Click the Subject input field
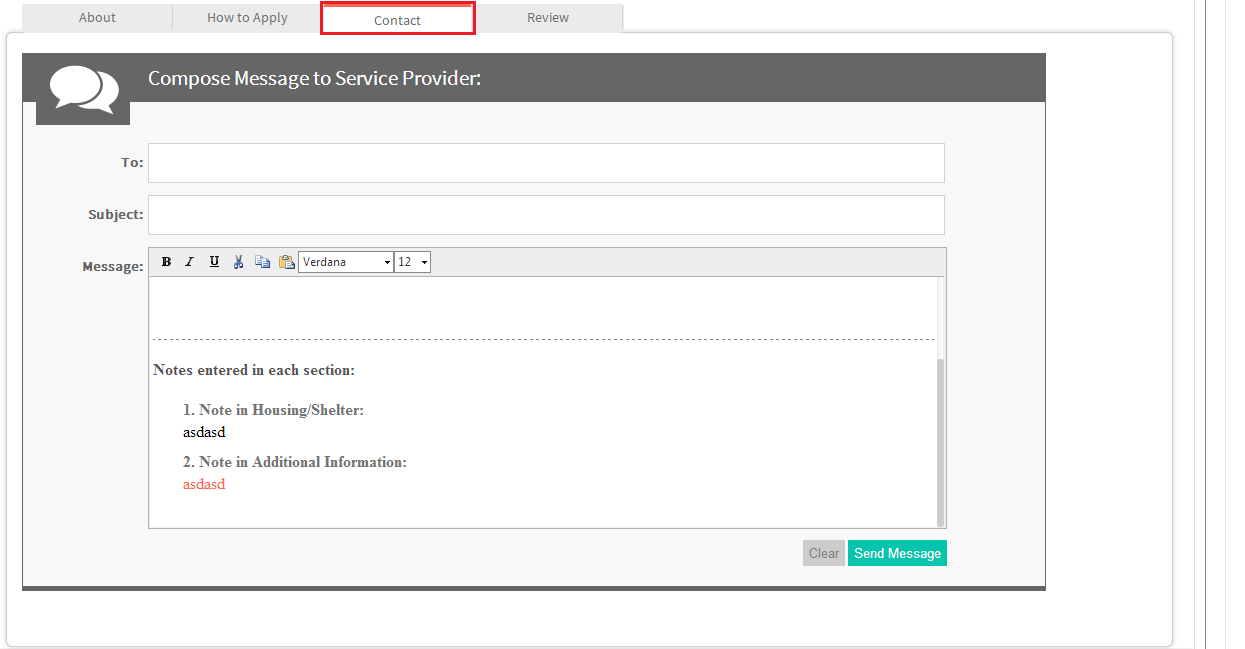 click(x=546, y=215)
